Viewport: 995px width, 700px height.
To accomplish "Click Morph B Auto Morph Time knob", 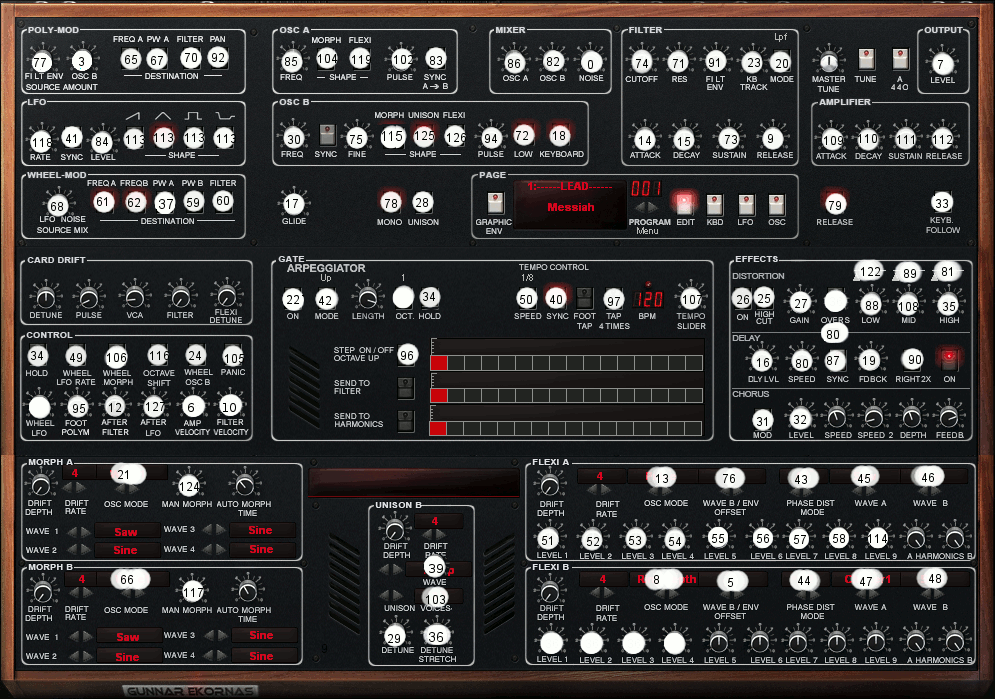I will point(247,591).
